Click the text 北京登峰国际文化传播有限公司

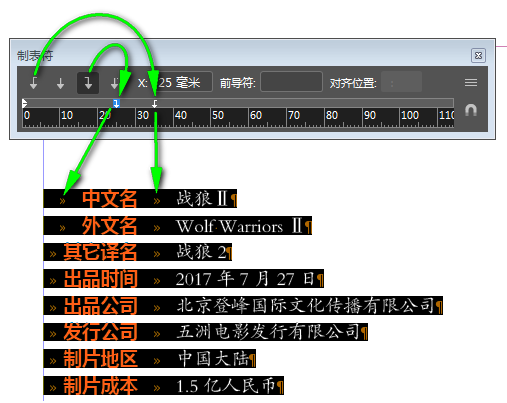(x=305, y=305)
